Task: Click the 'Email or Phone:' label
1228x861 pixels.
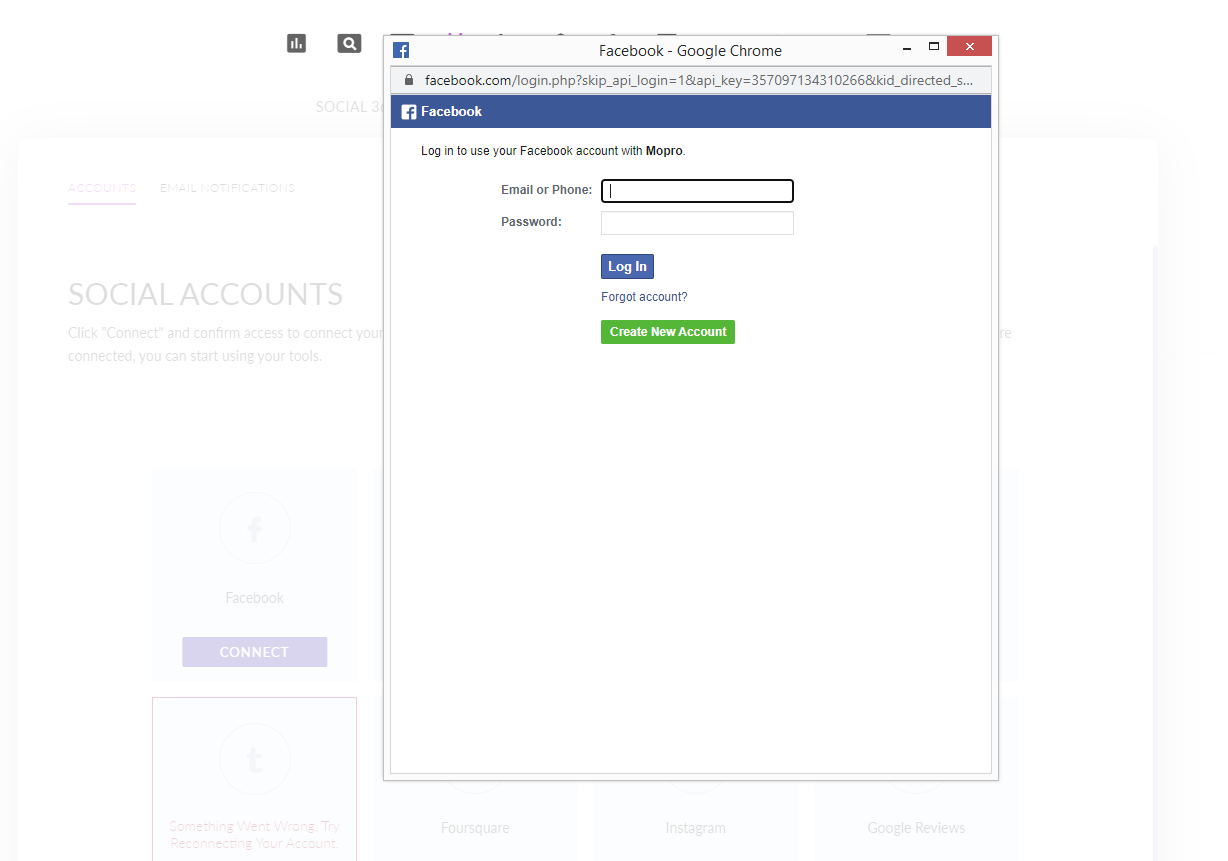Action: (x=546, y=190)
